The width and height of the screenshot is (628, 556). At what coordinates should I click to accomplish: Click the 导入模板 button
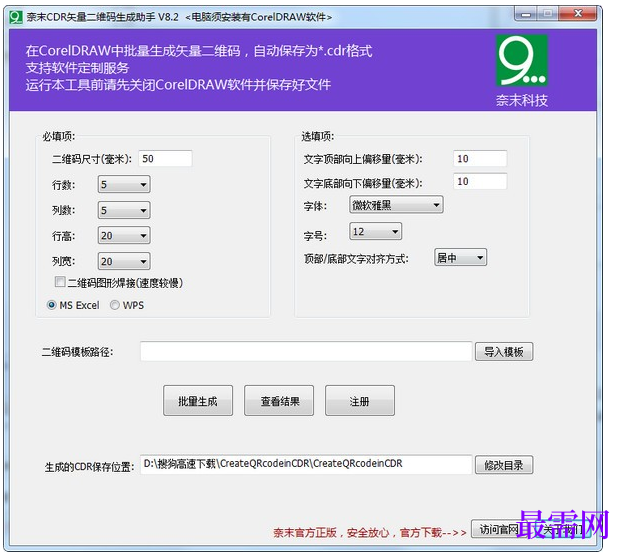coord(504,352)
